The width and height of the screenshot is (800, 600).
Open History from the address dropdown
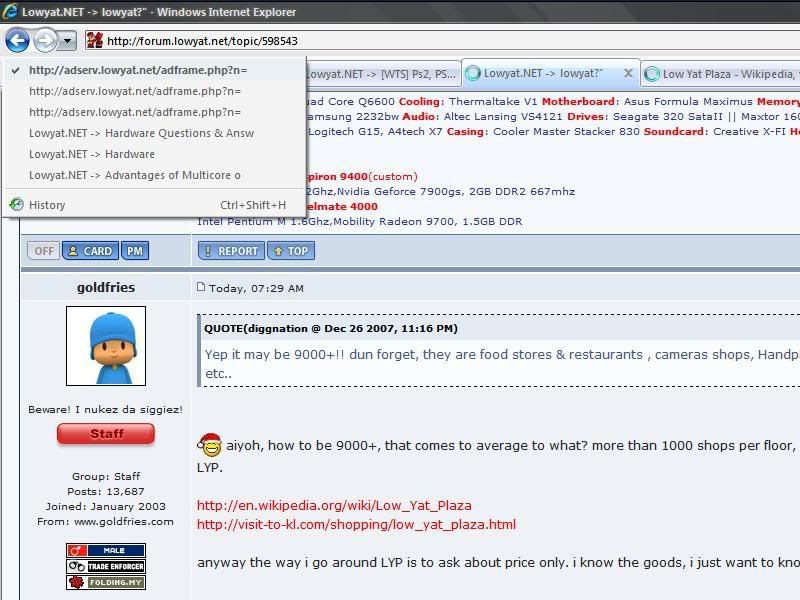tap(44, 204)
